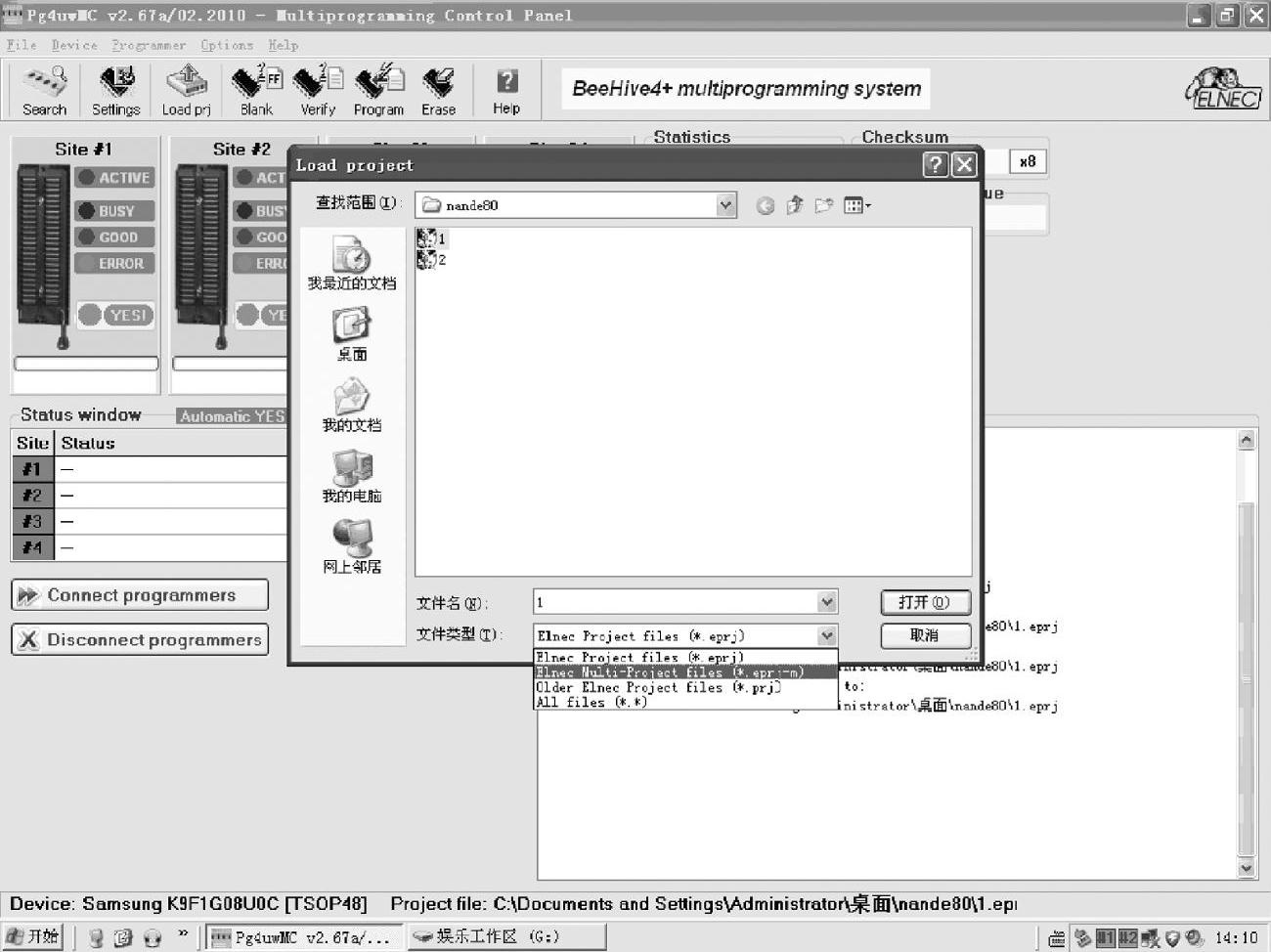Open Windows Start (开始) button

pyautogui.click(x=33, y=936)
